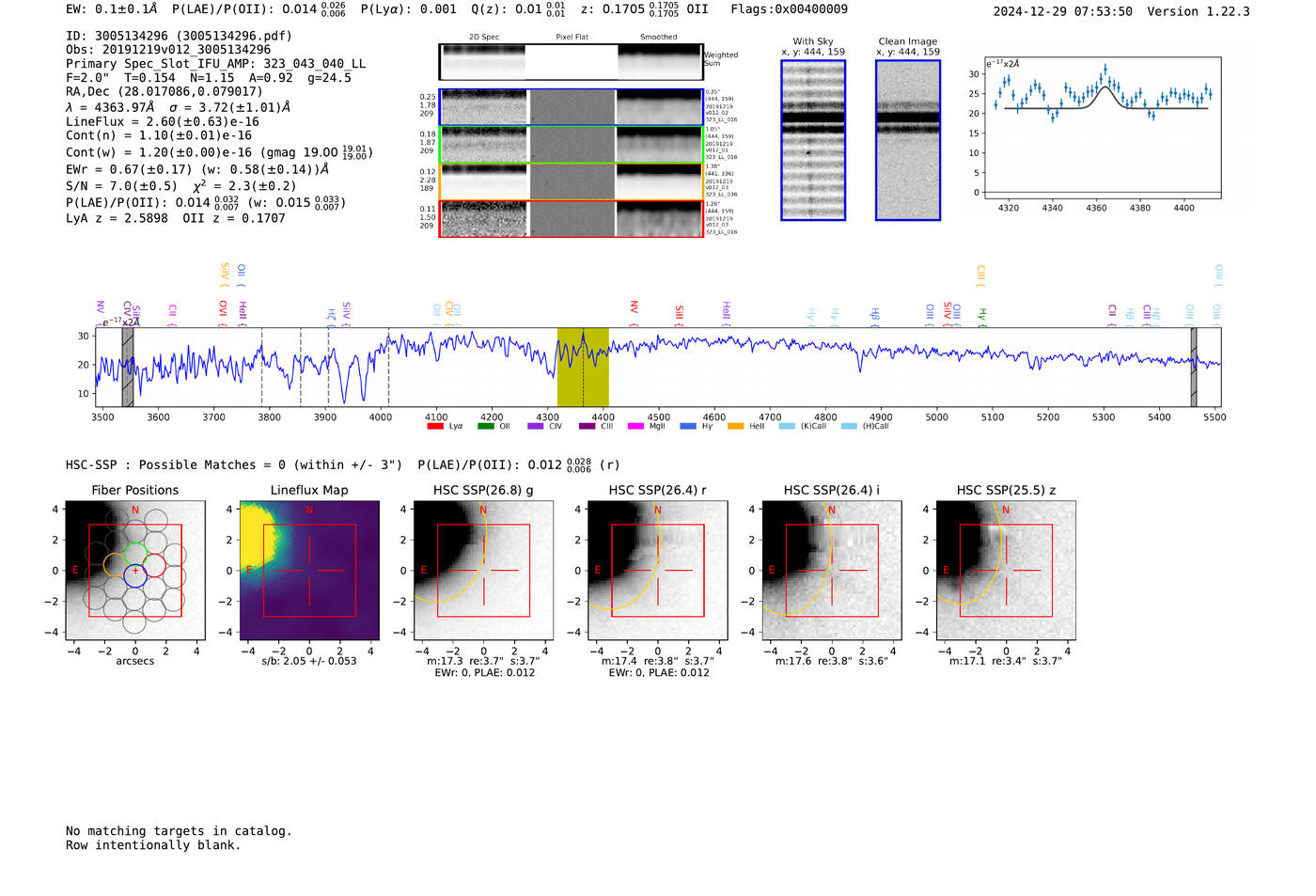The image size is (1316, 896).
Task: Open the HSC SSP(26.4) r cutout
Action: 658,571
